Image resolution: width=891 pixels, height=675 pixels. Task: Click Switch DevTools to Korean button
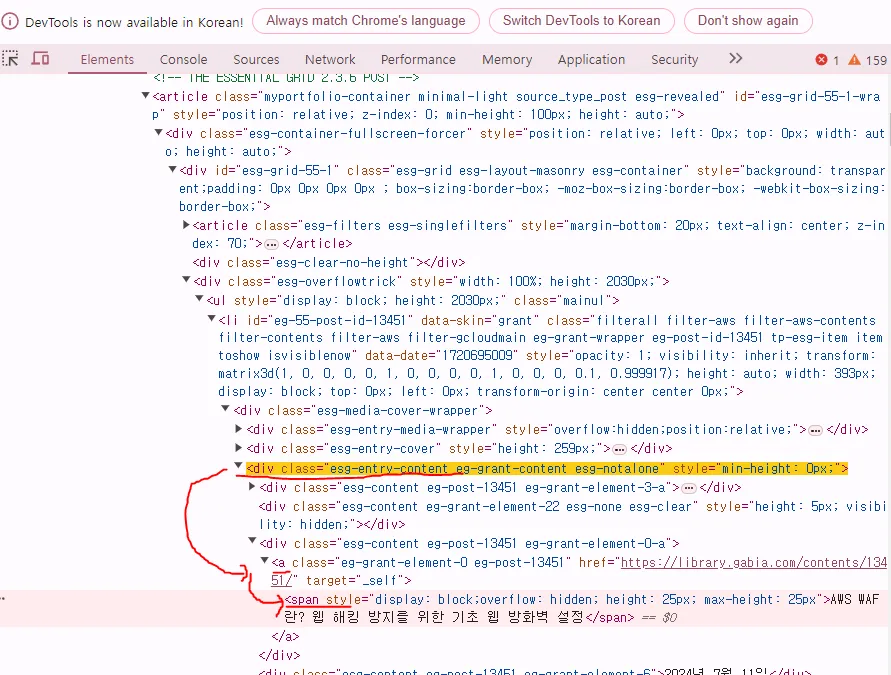(x=581, y=21)
